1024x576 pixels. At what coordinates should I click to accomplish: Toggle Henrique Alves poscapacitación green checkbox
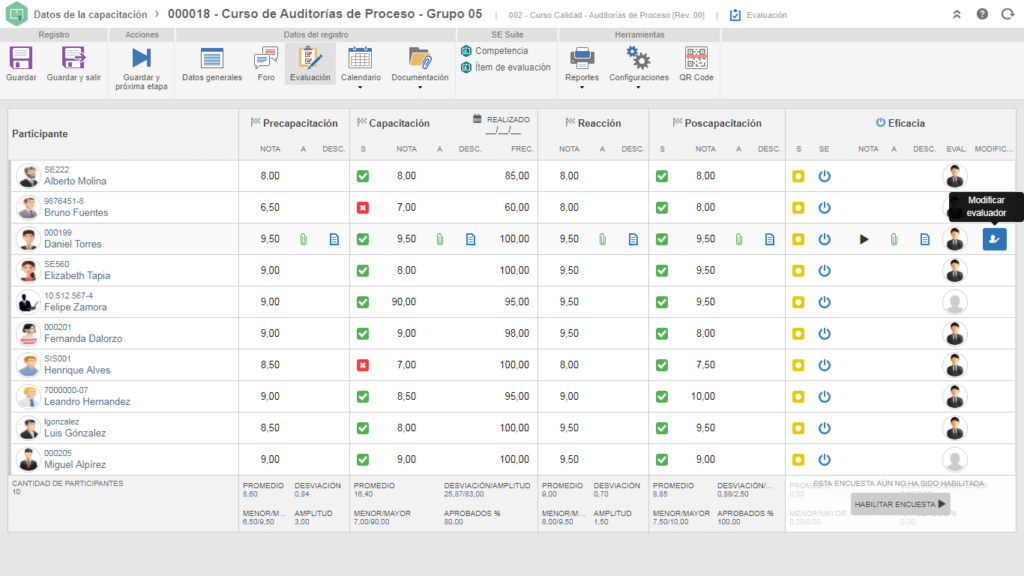(662, 365)
